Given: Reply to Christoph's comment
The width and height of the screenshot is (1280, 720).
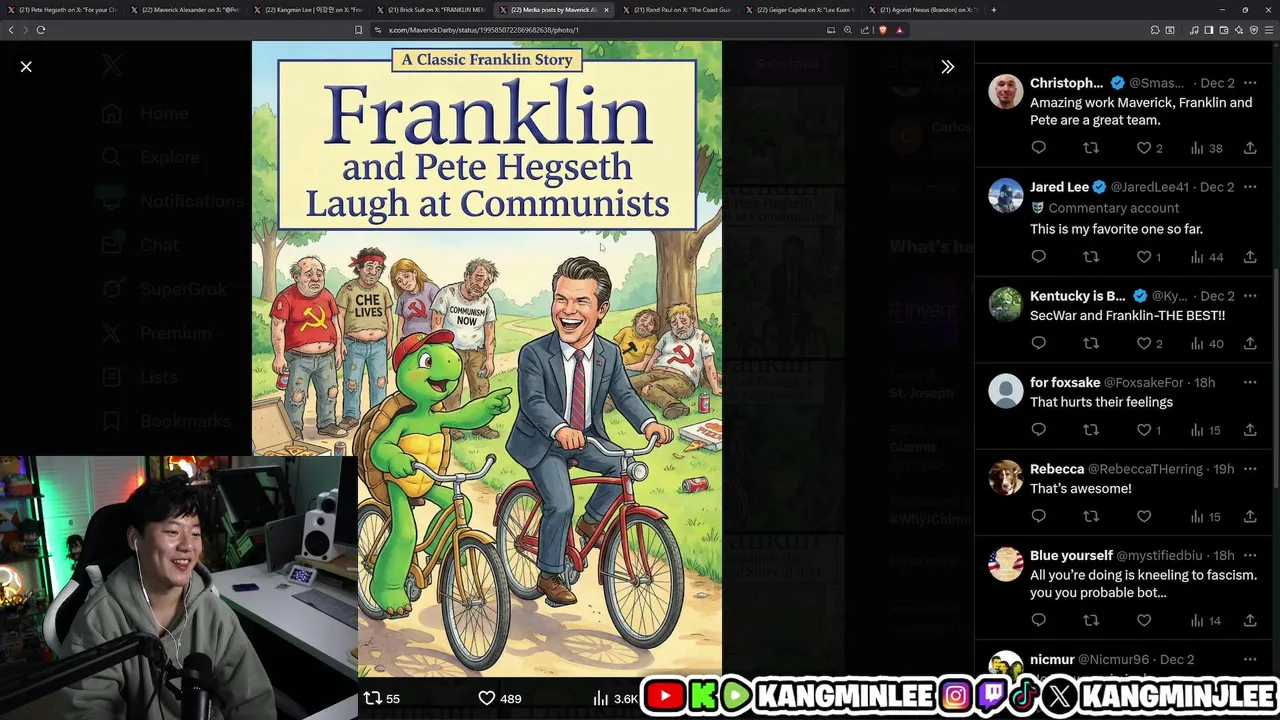Looking at the screenshot, I should pos(1038,148).
